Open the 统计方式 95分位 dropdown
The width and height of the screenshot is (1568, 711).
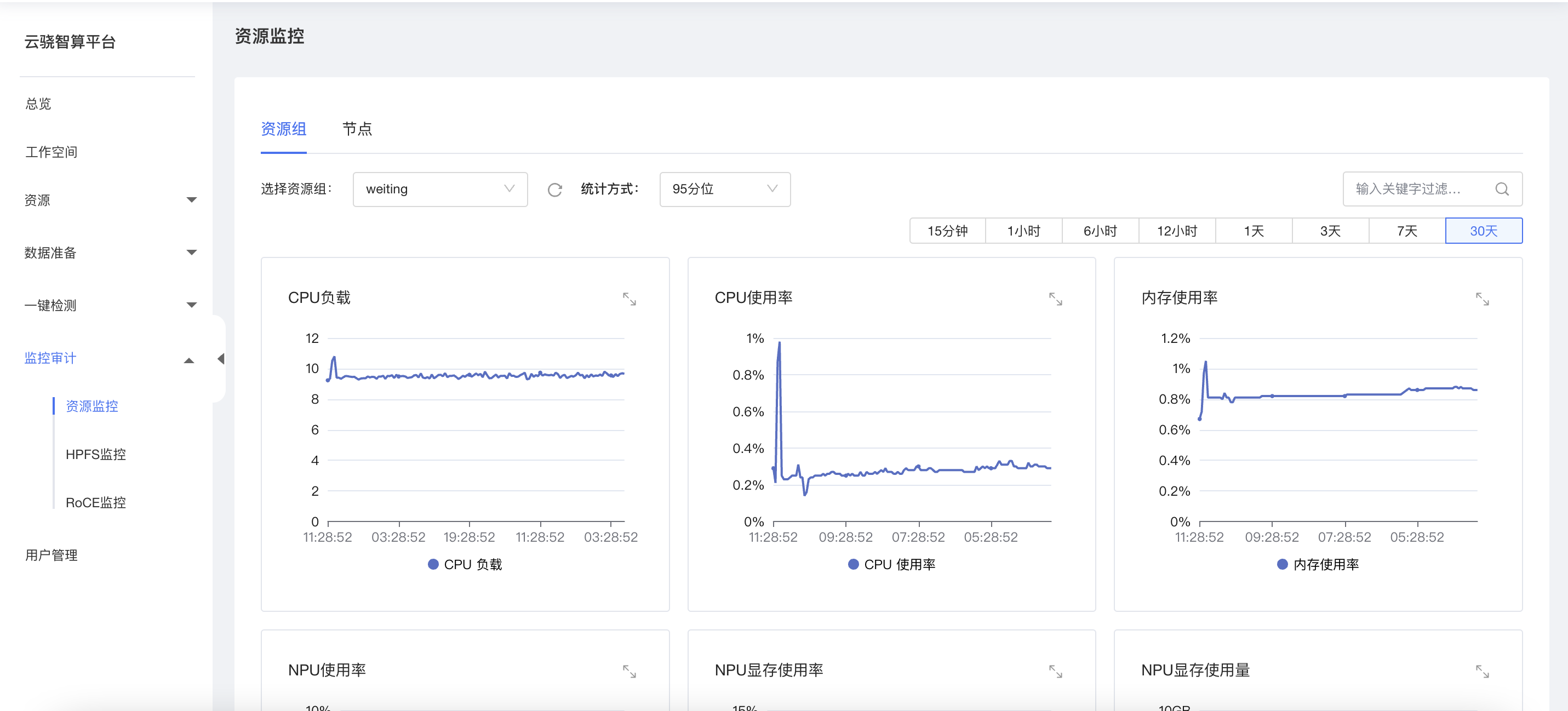[725, 190]
